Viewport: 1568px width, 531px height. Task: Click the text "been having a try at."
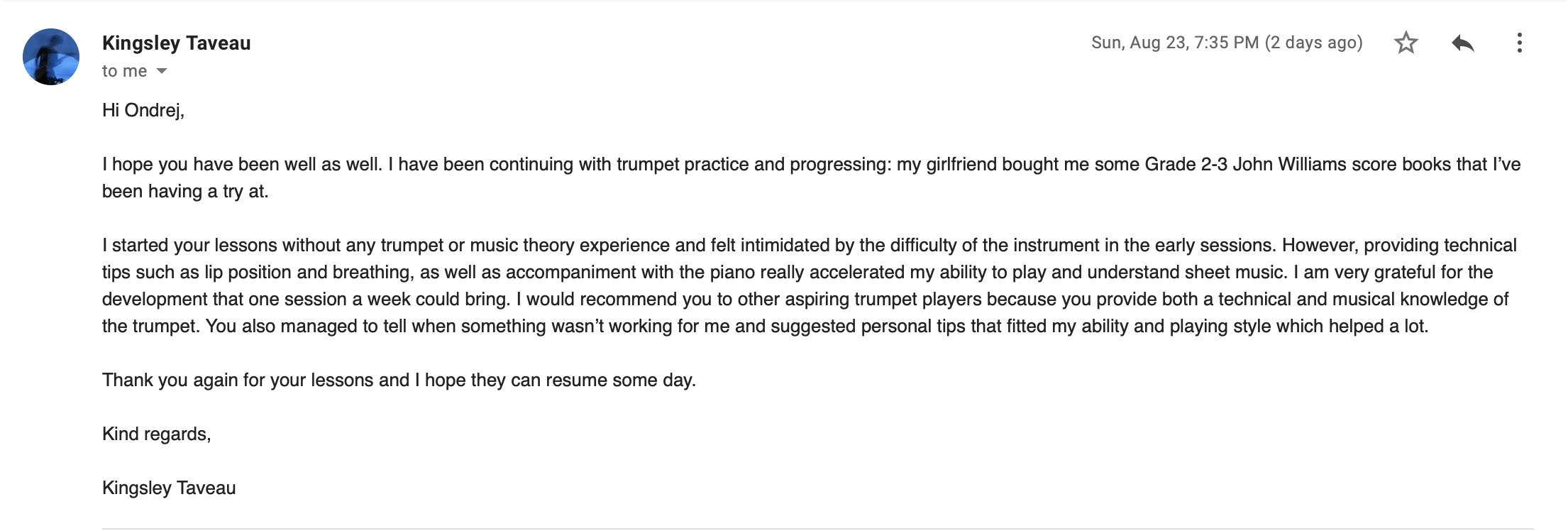point(185,191)
